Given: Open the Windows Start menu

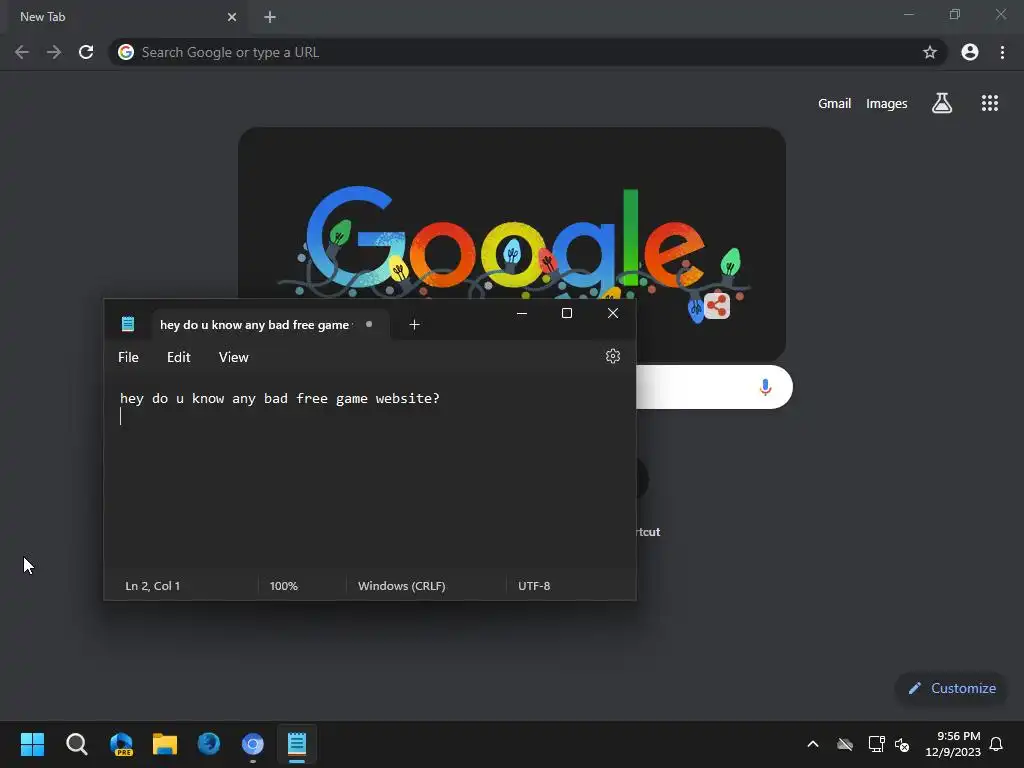Looking at the screenshot, I should [x=32, y=744].
